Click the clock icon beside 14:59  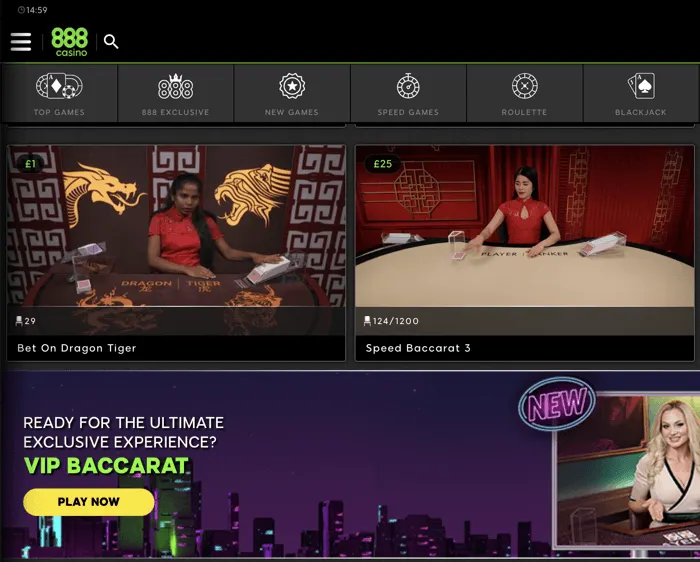(x=21, y=10)
